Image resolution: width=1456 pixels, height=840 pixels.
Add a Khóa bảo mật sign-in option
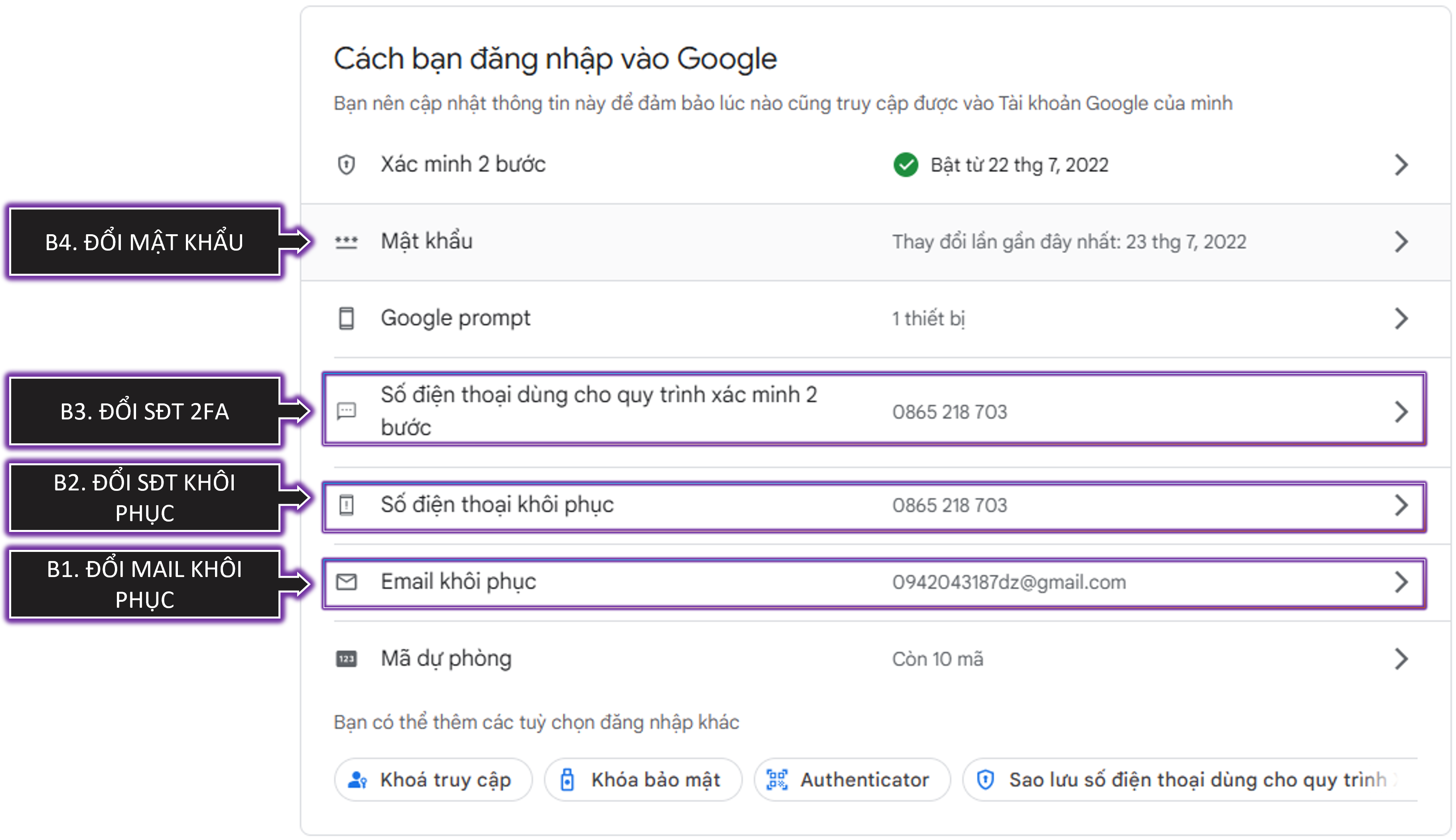click(643, 780)
